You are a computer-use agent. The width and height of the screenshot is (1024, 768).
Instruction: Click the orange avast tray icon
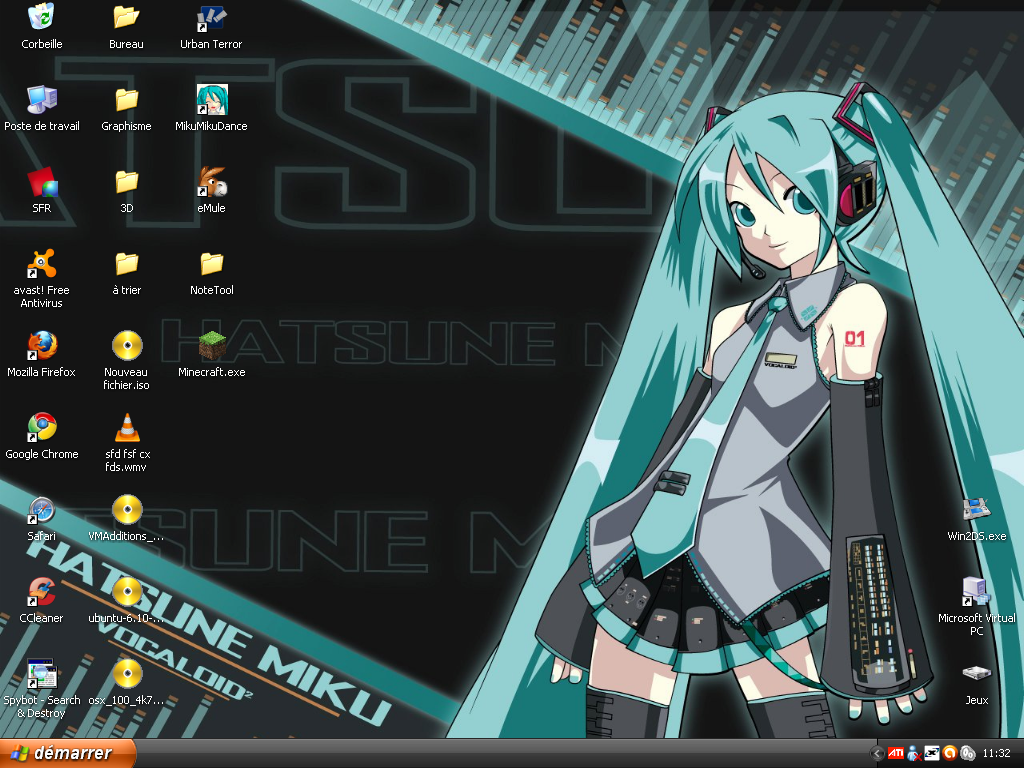[950, 754]
